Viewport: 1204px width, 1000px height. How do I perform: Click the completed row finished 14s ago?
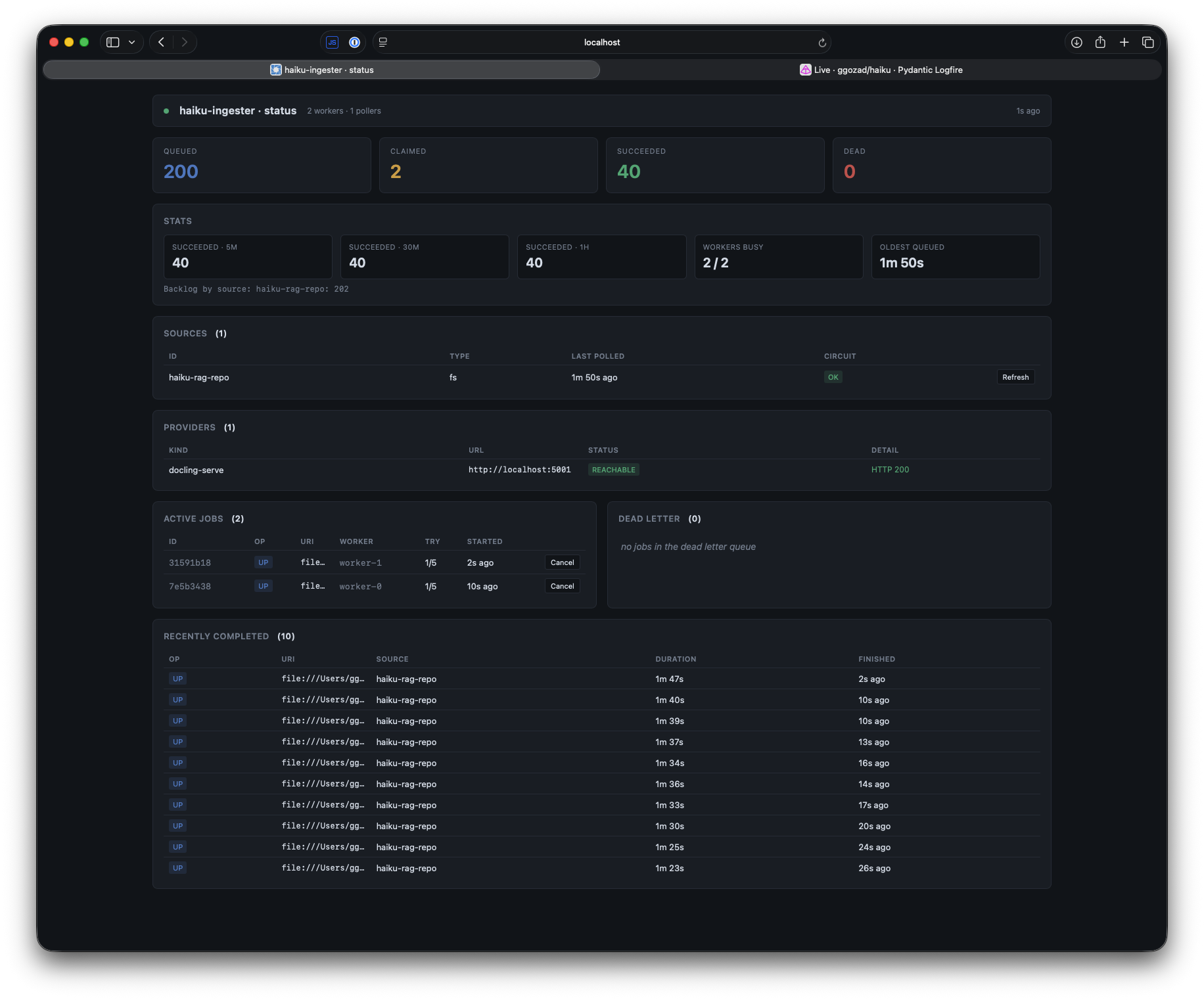pyautogui.click(x=601, y=784)
